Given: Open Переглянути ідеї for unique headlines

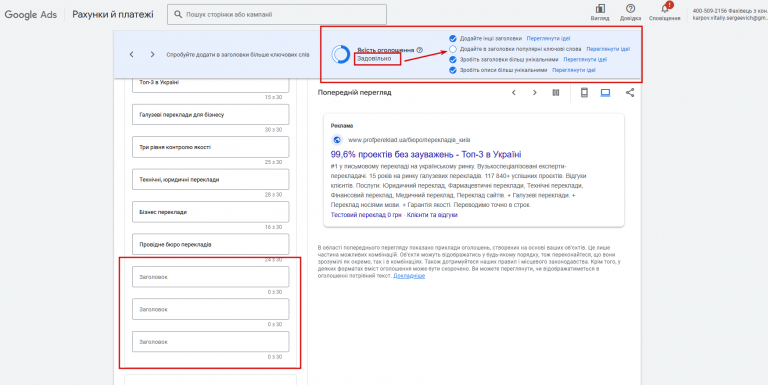Looking at the screenshot, I should (x=585, y=60).
